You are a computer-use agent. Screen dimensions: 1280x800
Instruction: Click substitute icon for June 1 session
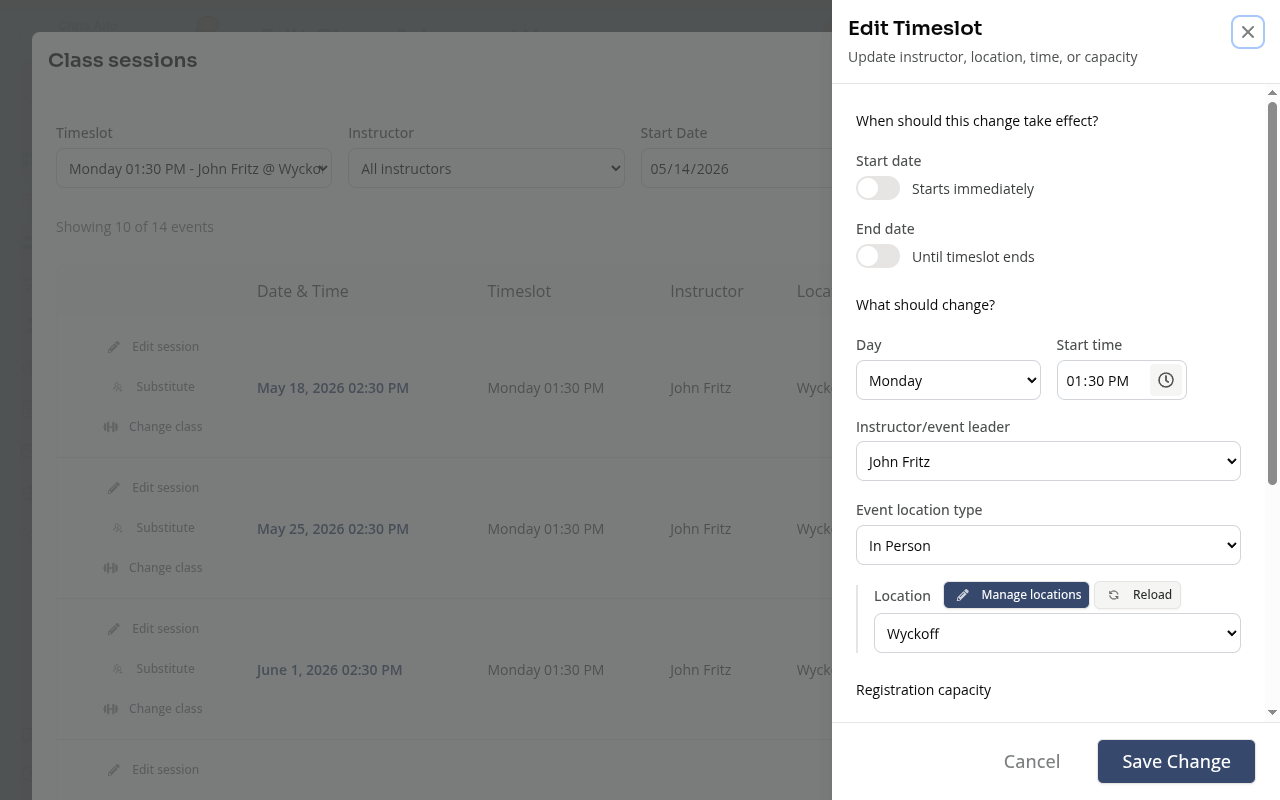click(x=118, y=669)
